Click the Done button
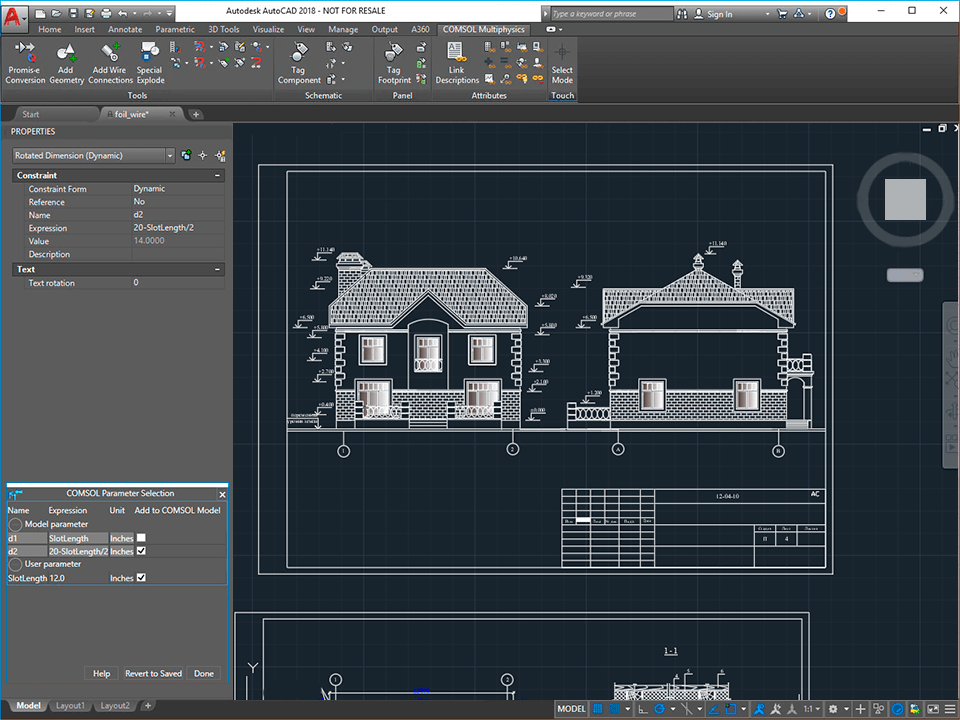This screenshot has width=960, height=720. [204, 673]
